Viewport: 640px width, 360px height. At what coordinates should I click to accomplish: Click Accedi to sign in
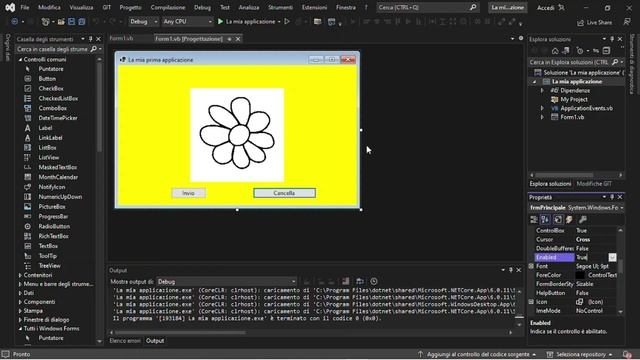[545, 7]
